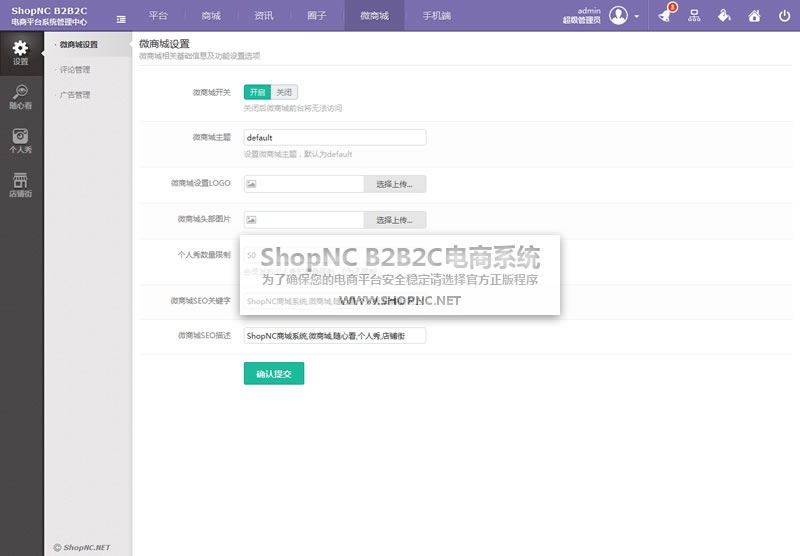Click the LOGO file path field
The image size is (800, 556).
pyautogui.click(x=304, y=184)
